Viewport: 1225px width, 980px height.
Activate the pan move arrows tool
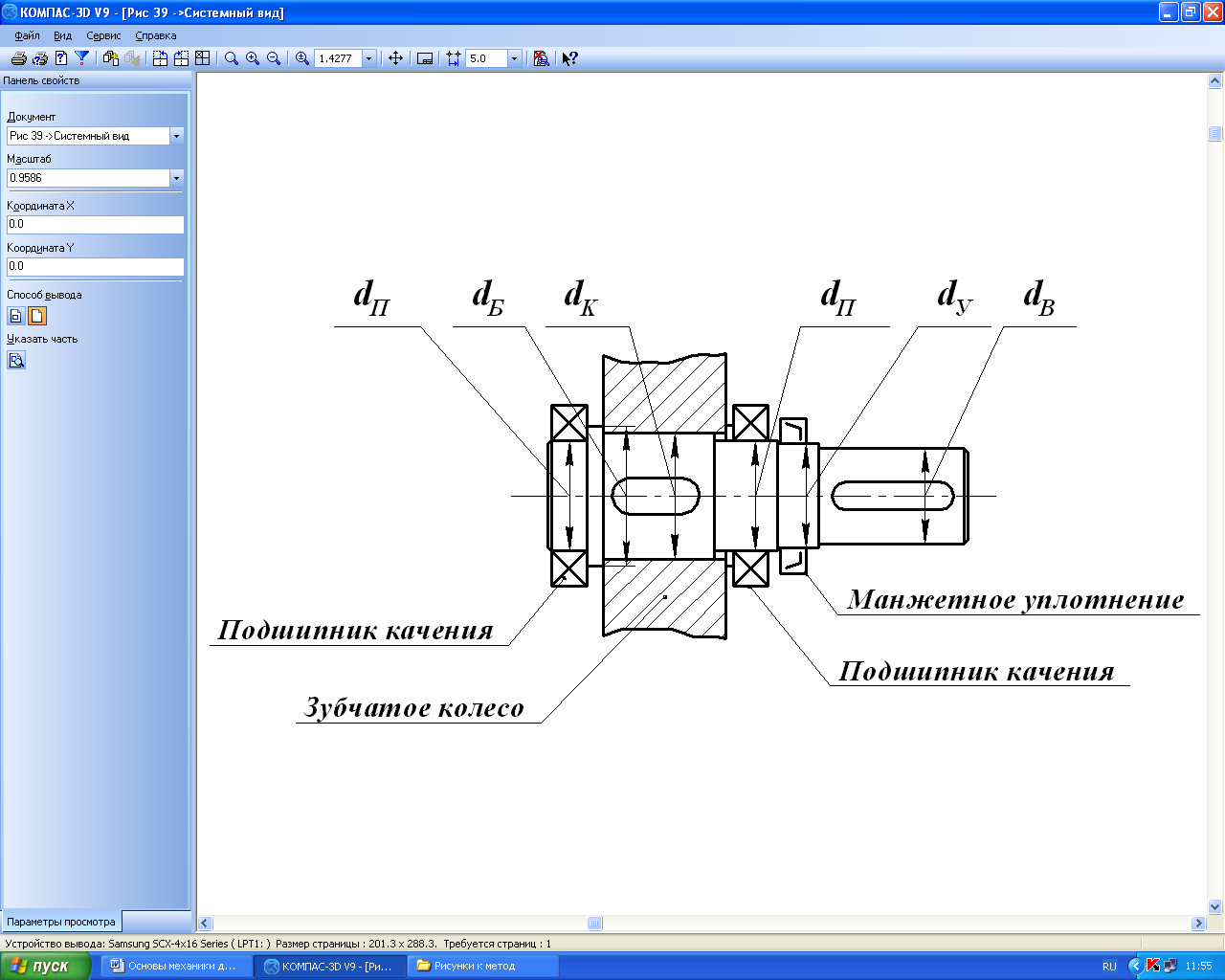[395, 58]
